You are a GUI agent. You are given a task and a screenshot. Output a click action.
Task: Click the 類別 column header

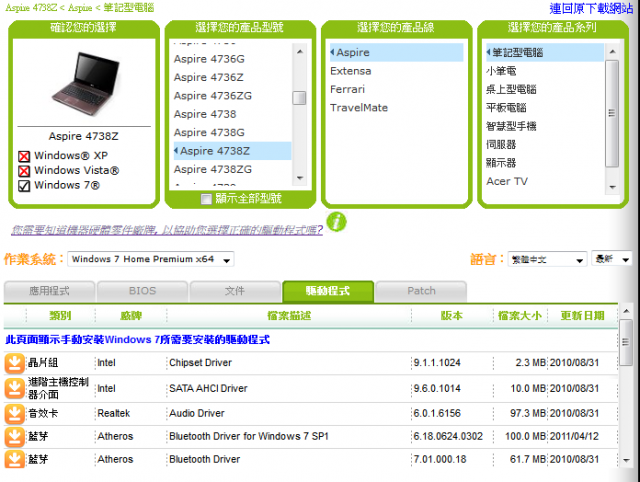[x=60, y=315]
